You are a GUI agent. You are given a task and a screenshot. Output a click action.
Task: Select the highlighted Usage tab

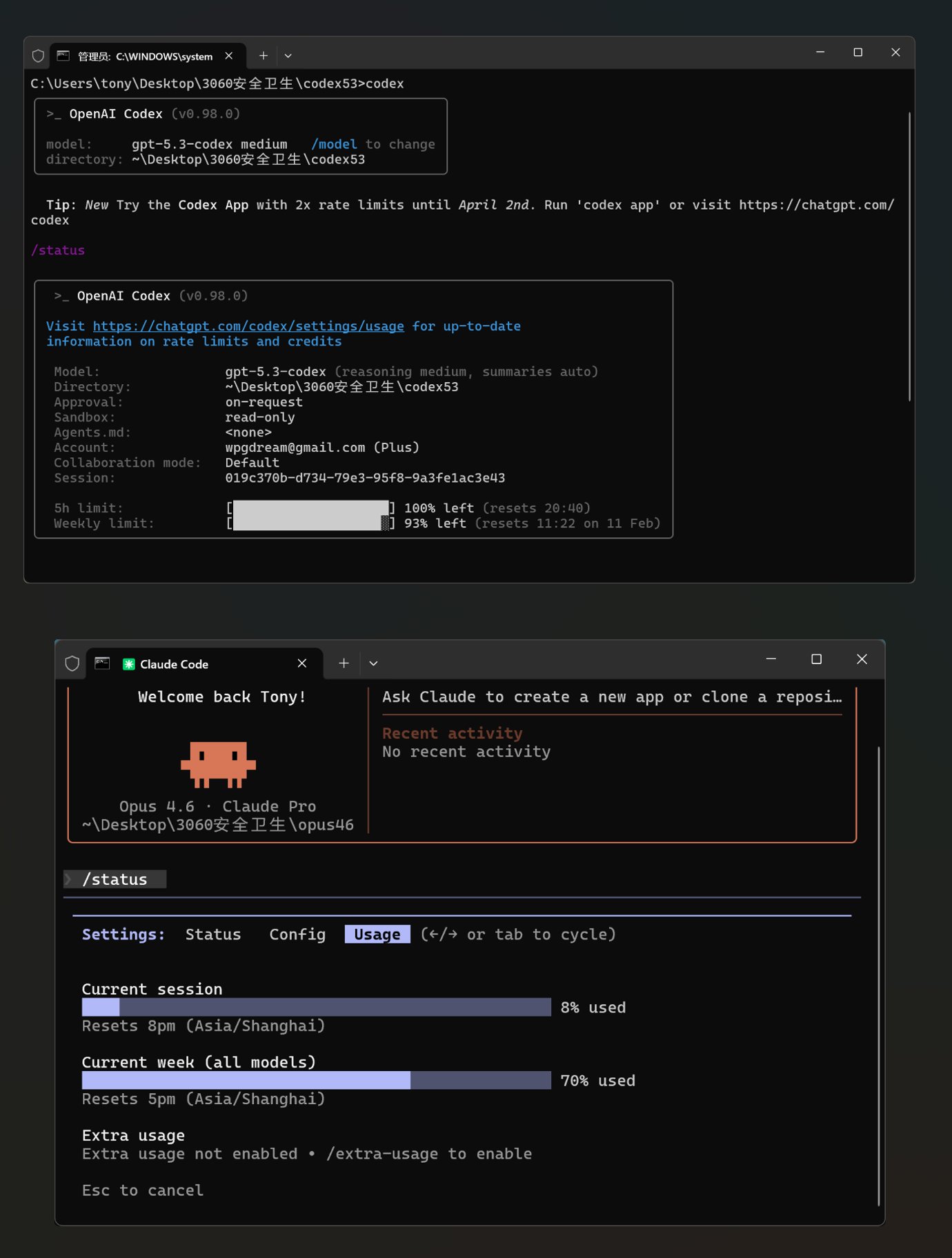pos(377,935)
